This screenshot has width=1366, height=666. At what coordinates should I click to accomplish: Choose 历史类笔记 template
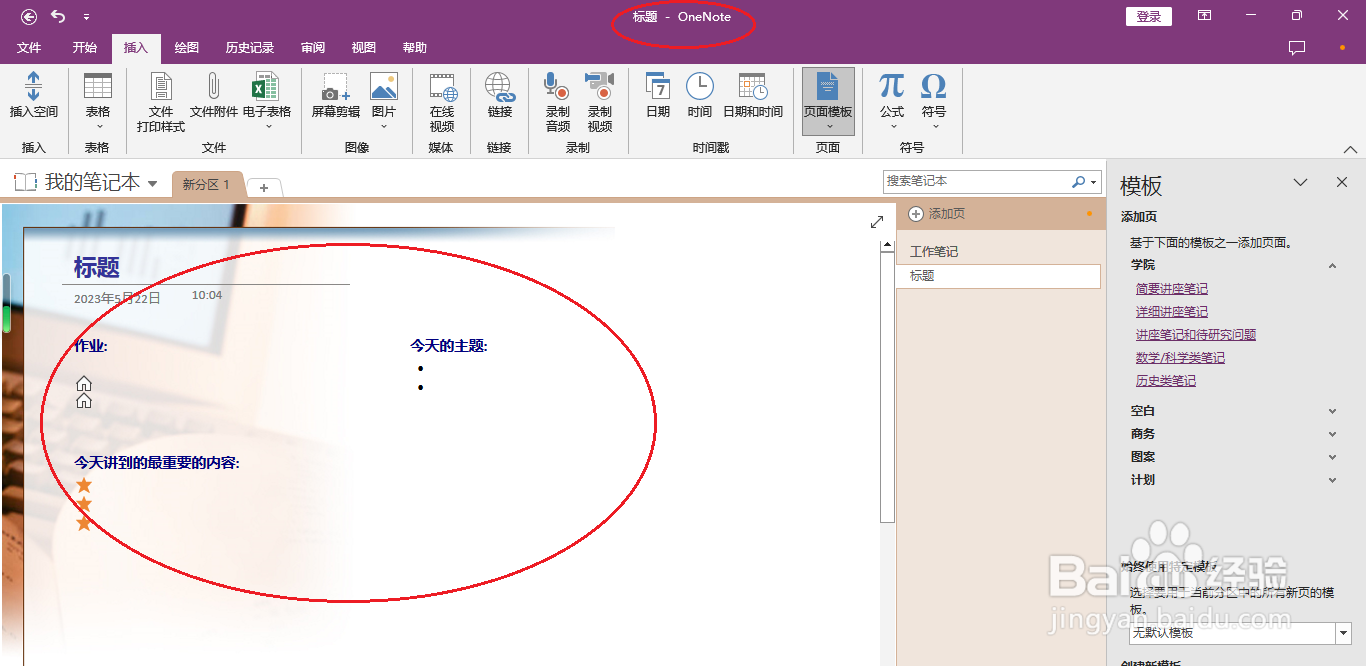1166,381
